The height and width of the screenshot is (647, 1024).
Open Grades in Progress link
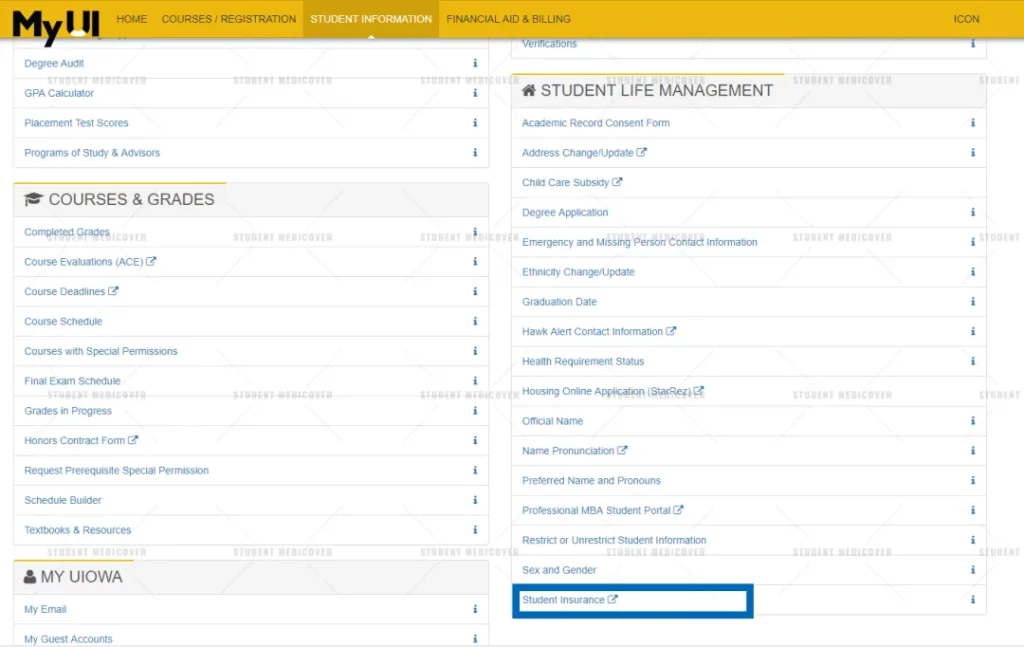68,411
